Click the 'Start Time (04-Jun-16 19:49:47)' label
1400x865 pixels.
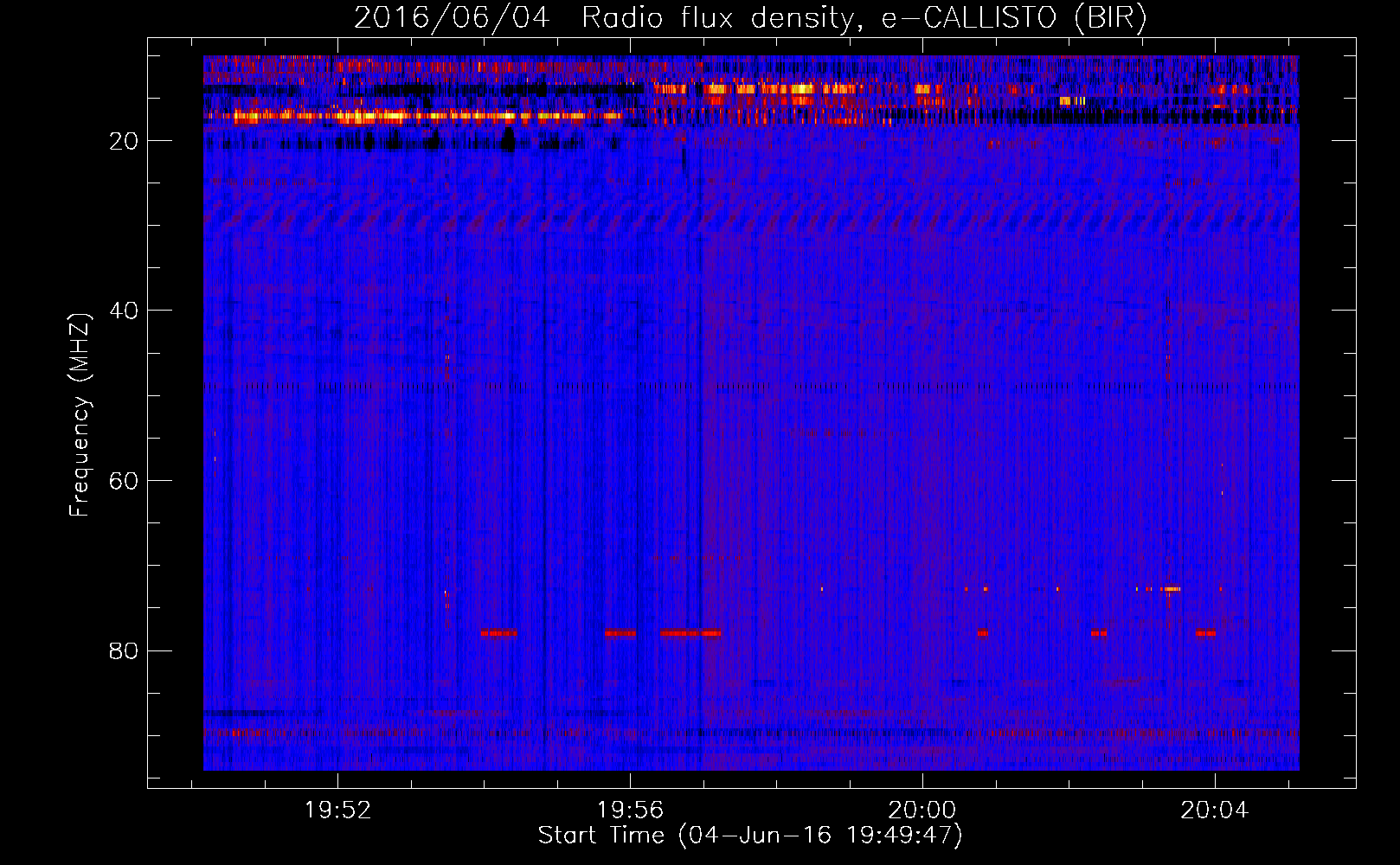pyautogui.click(x=750, y=836)
